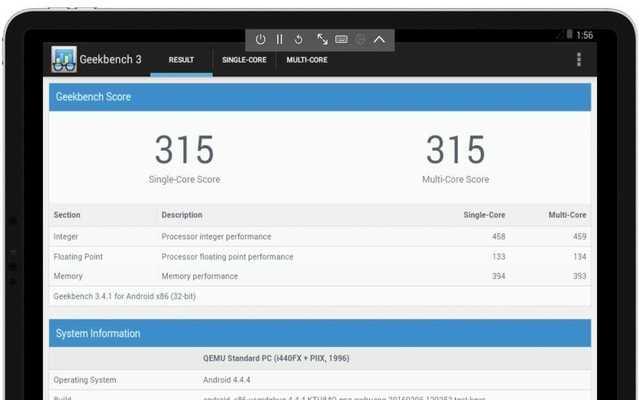Click the Single-Core Score label
This screenshot has height=400, width=641.
click(184, 179)
